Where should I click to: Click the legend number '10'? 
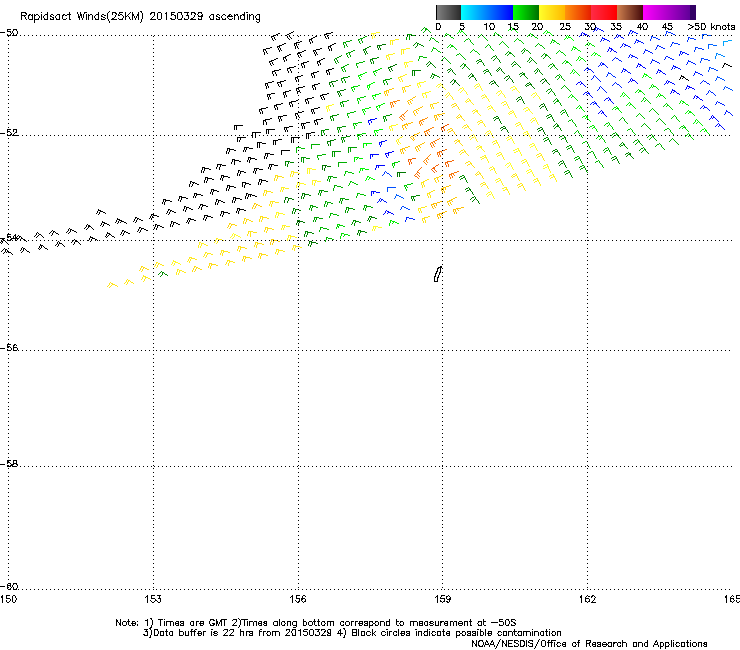click(489, 27)
